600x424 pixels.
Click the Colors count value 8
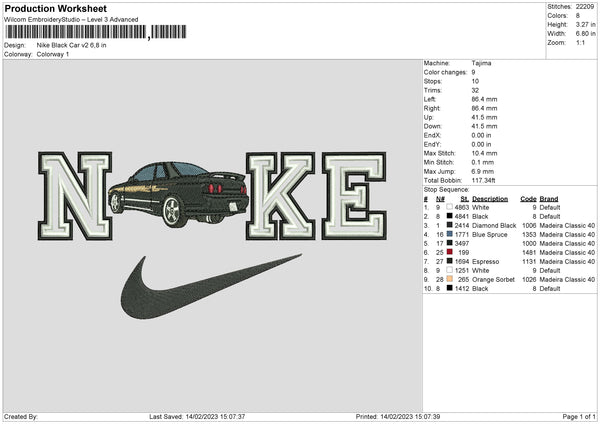(x=578, y=16)
